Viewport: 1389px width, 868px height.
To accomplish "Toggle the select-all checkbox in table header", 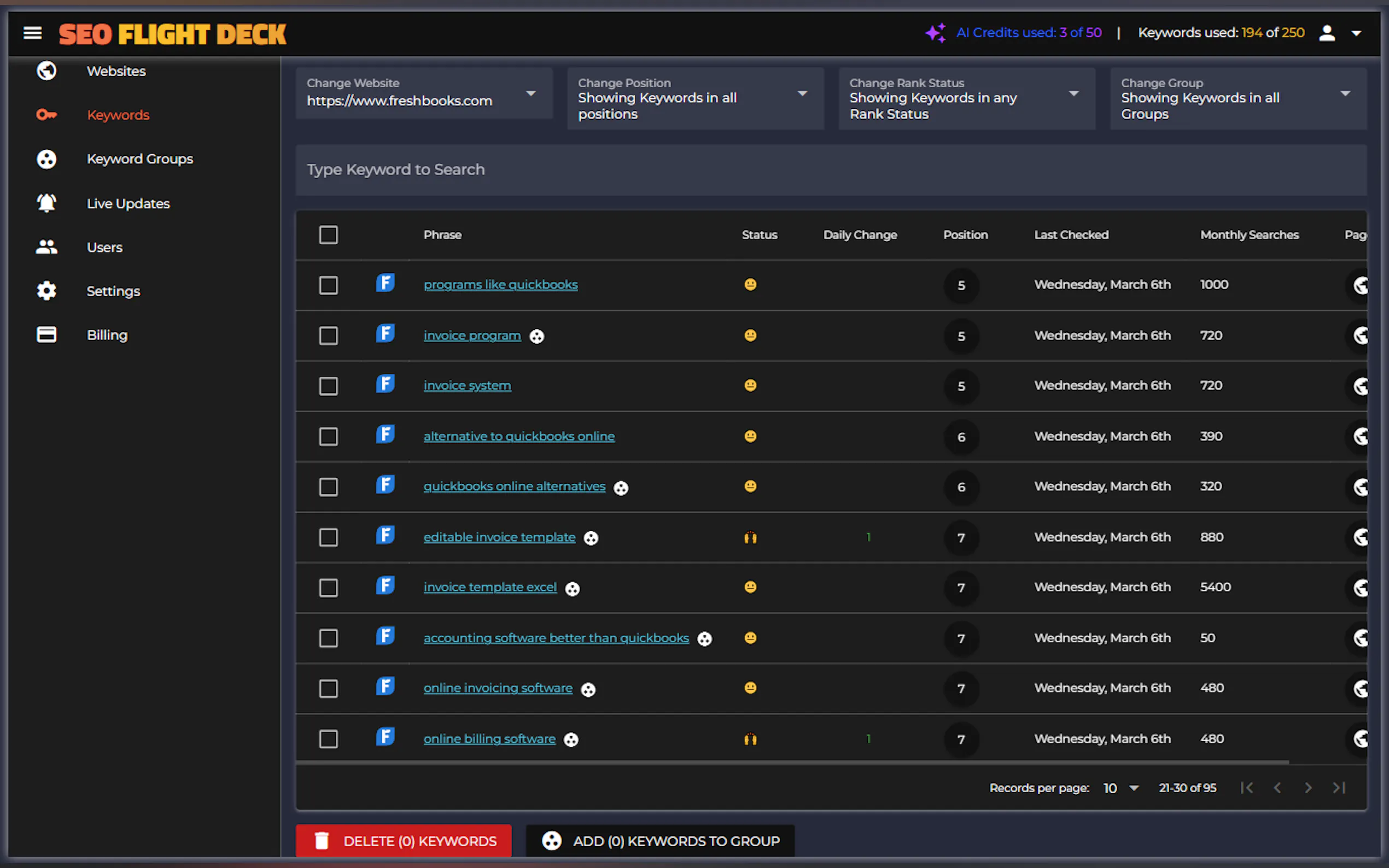I will pos(329,235).
